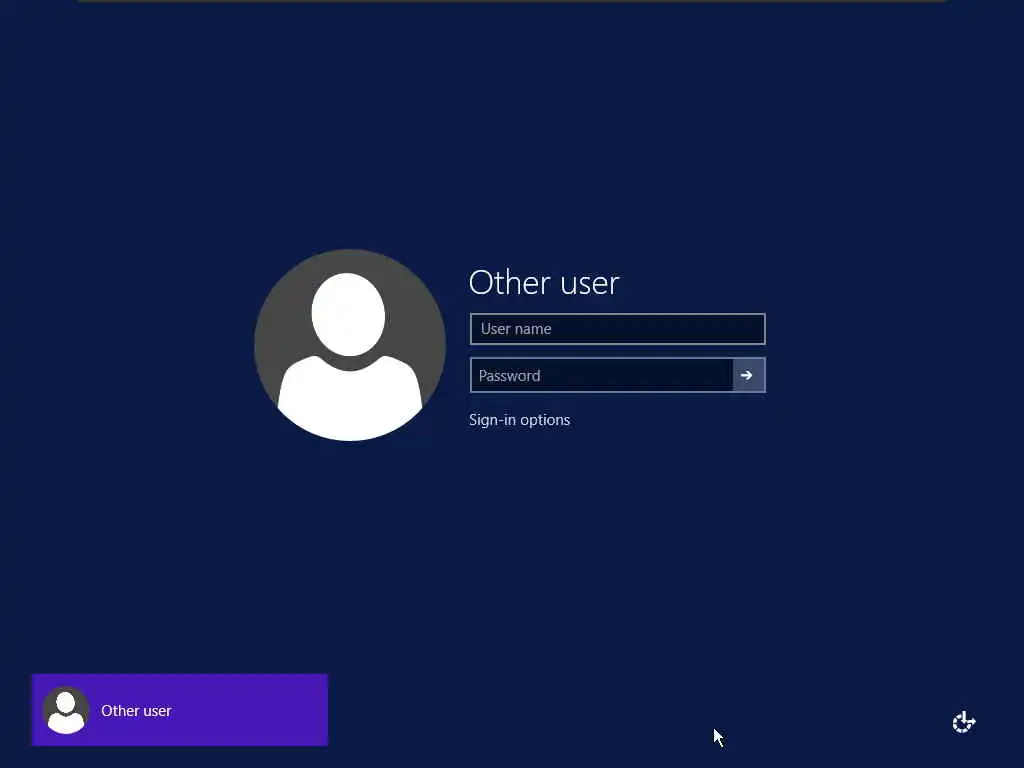This screenshot has height=768, width=1024.
Task: Open the Ease of Access icon
Action: (x=963, y=722)
